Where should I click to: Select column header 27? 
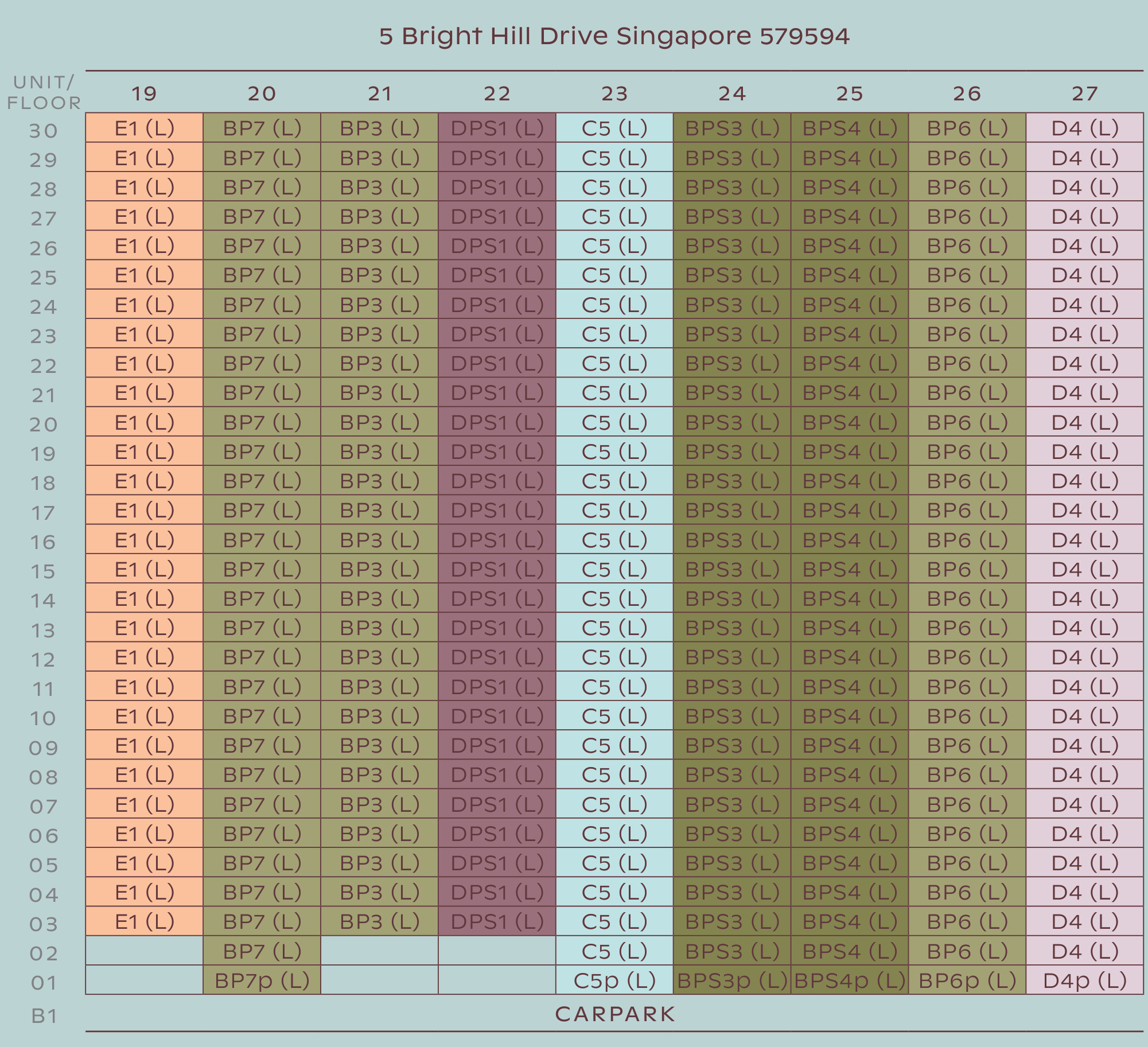[1084, 94]
